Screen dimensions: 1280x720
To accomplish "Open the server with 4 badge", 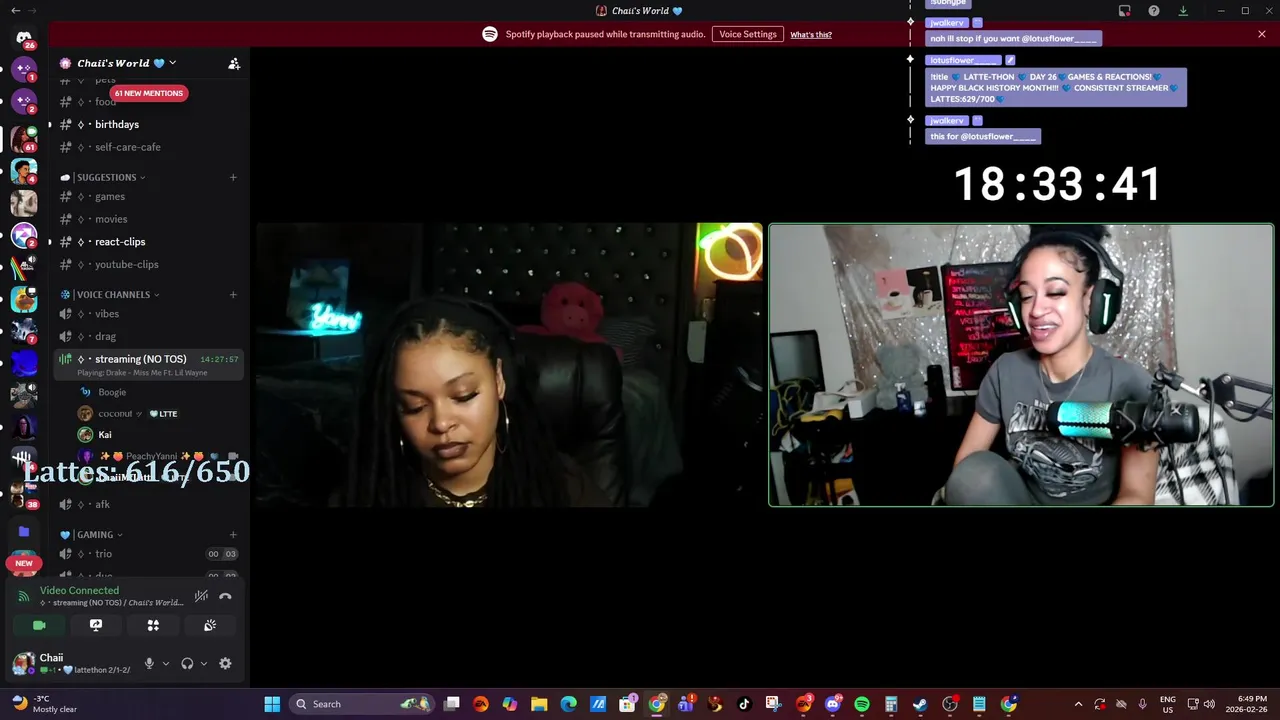I will pyautogui.click(x=24, y=170).
